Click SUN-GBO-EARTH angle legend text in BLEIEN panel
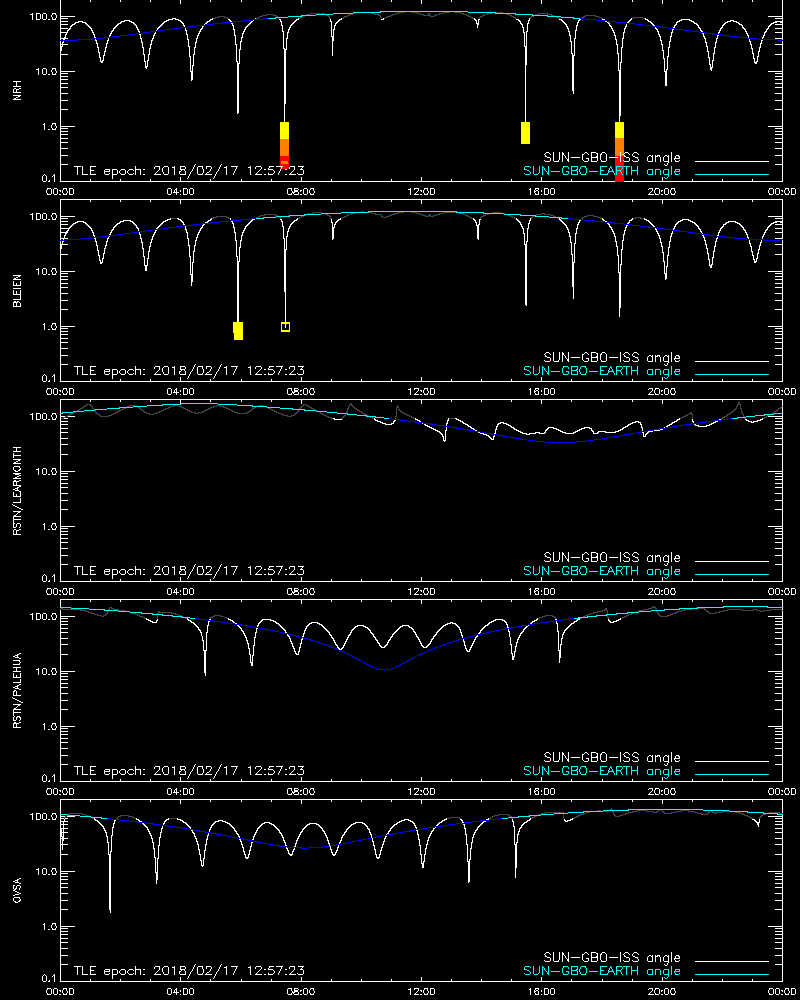The image size is (800, 1000). point(602,371)
